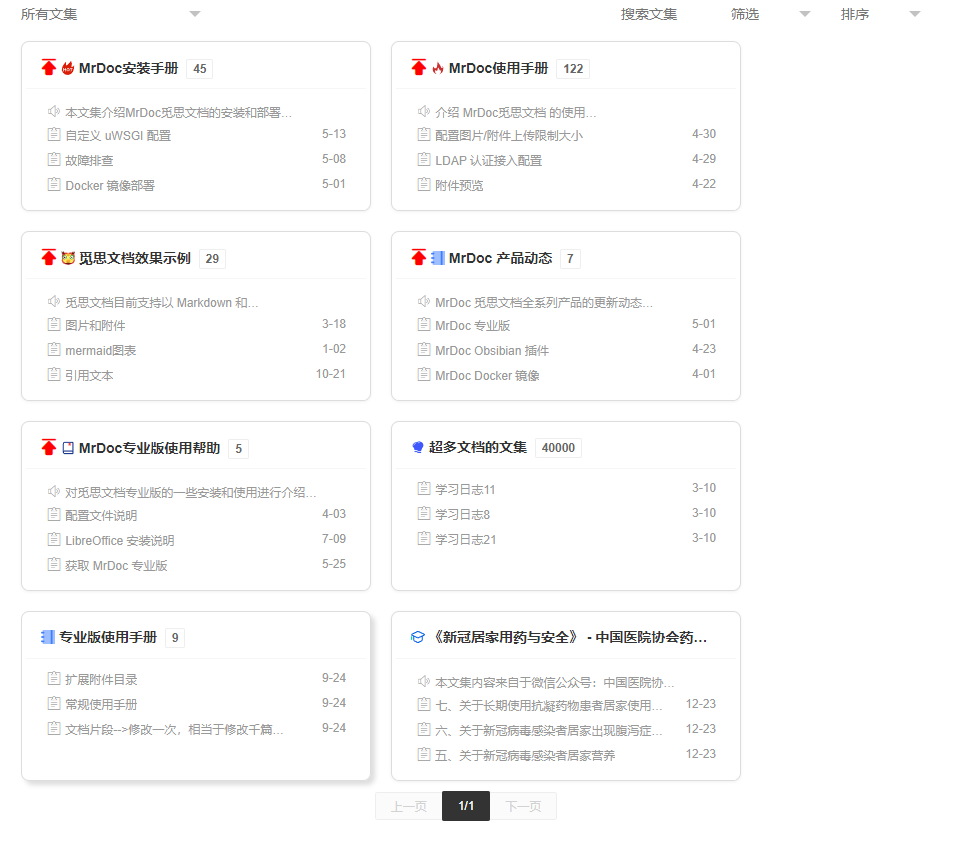The image size is (956, 844).
Task: Click the 1/1 page indicator
Action: 466,806
